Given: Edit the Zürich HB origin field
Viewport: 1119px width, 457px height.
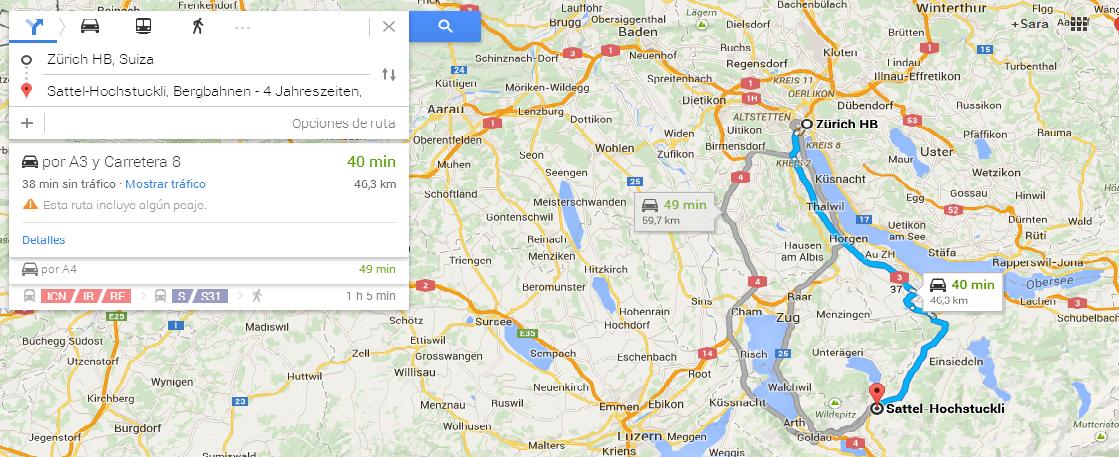Looking at the screenshot, I should (207, 59).
